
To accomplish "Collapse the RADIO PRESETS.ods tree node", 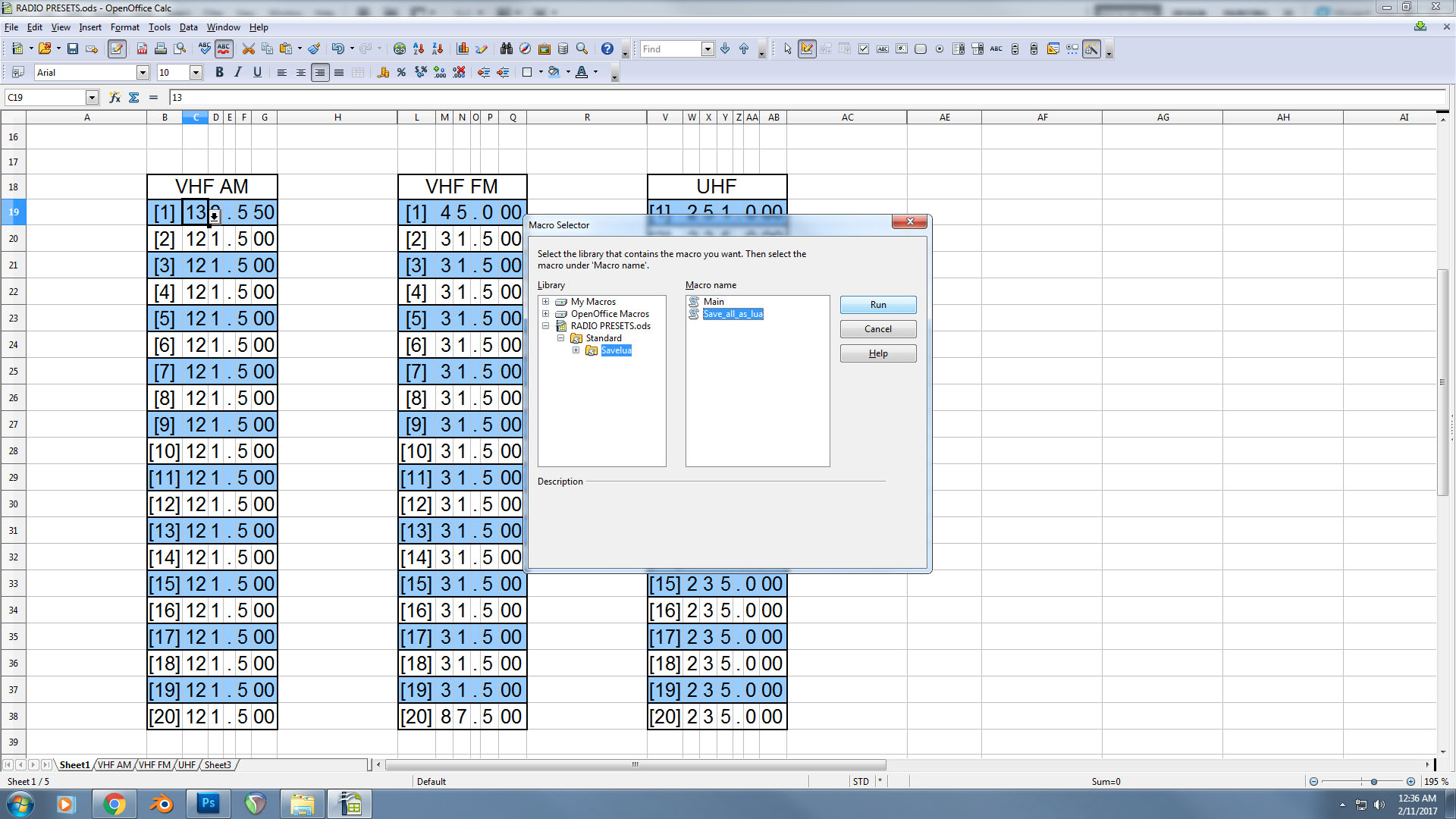I will pyautogui.click(x=545, y=326).
